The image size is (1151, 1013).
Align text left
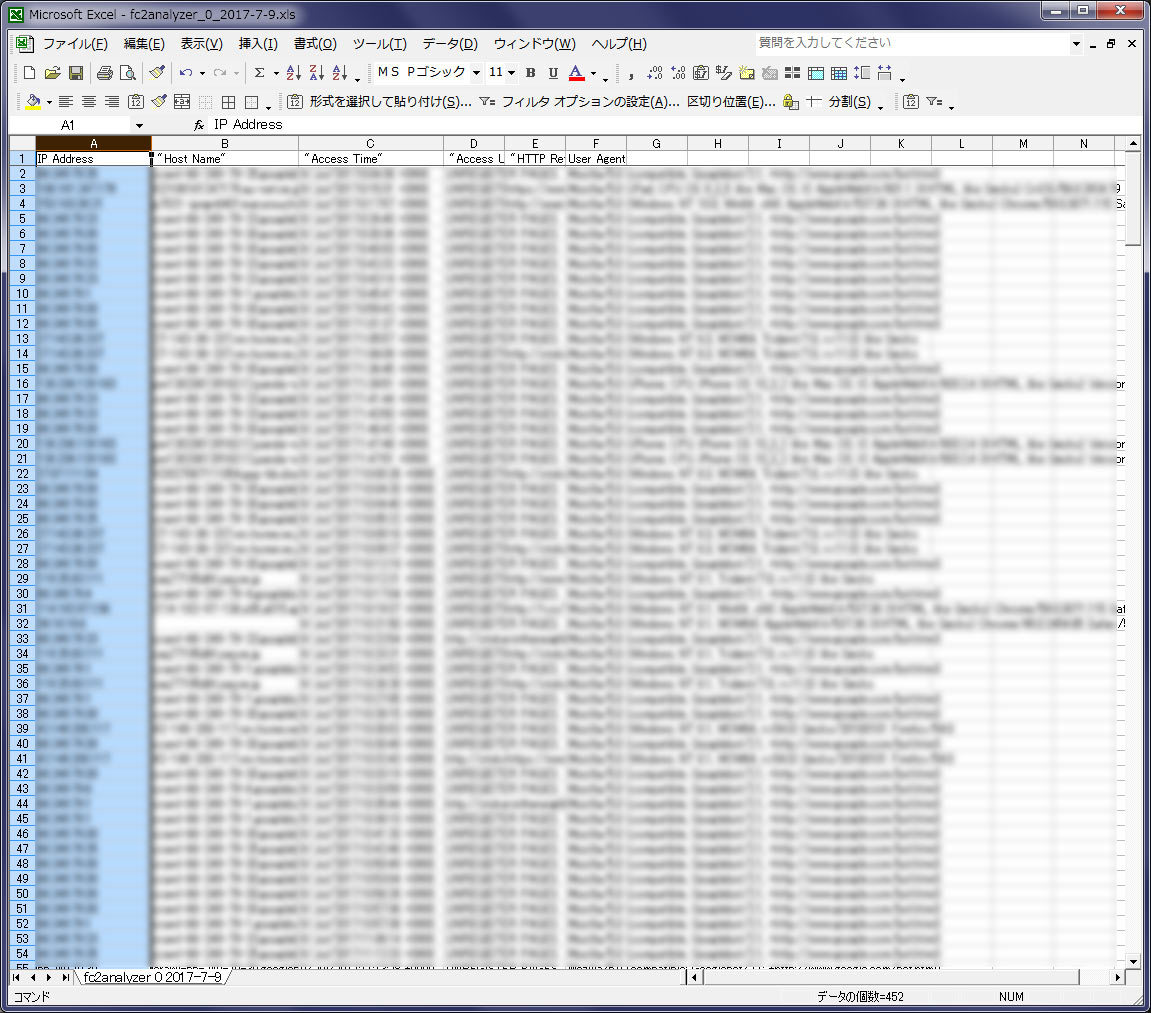click(x=66, y=102)
